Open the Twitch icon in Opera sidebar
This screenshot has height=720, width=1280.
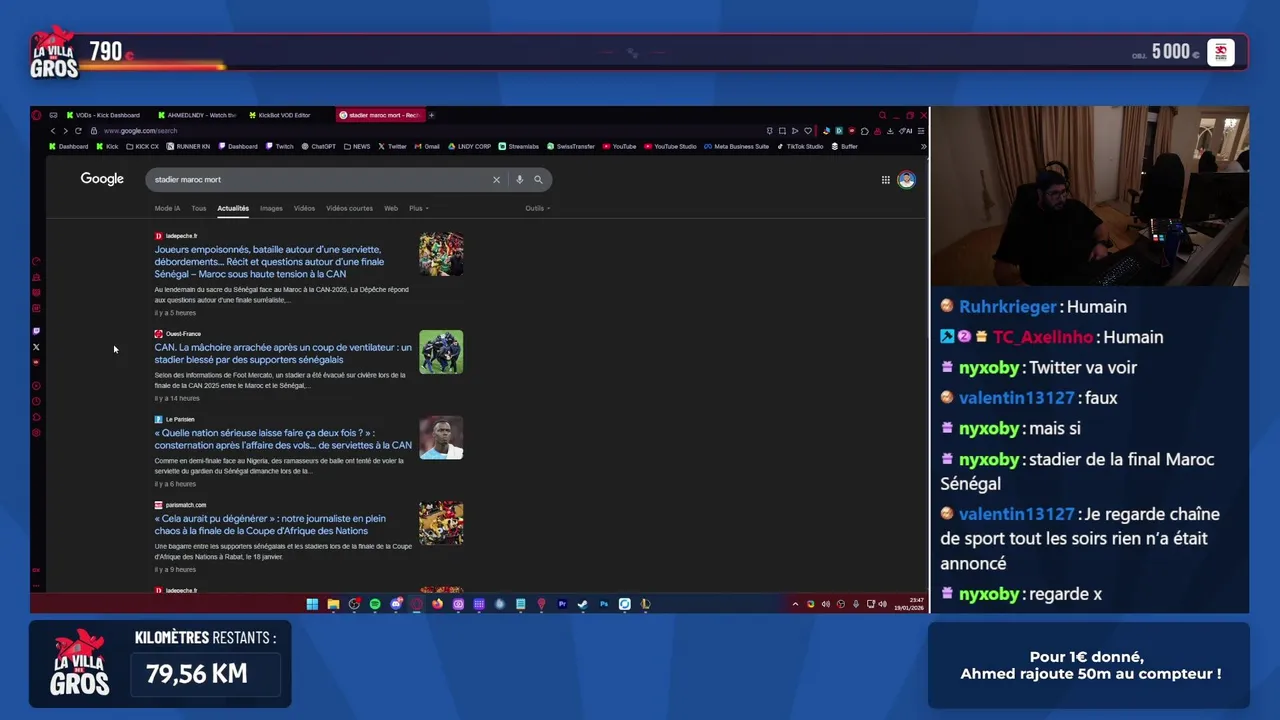(x=37, y=331)
